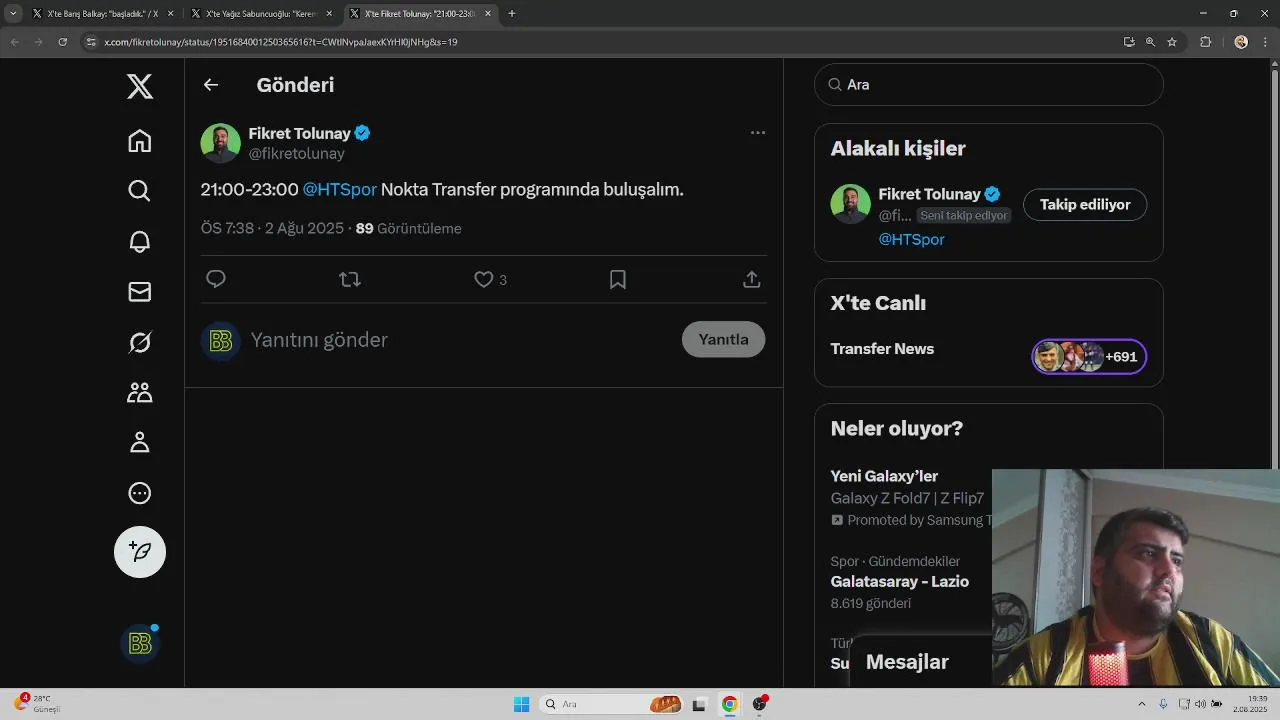Open Grok icon in sidebar
This screenshot has height=720, width=1280.
(140, 342)
